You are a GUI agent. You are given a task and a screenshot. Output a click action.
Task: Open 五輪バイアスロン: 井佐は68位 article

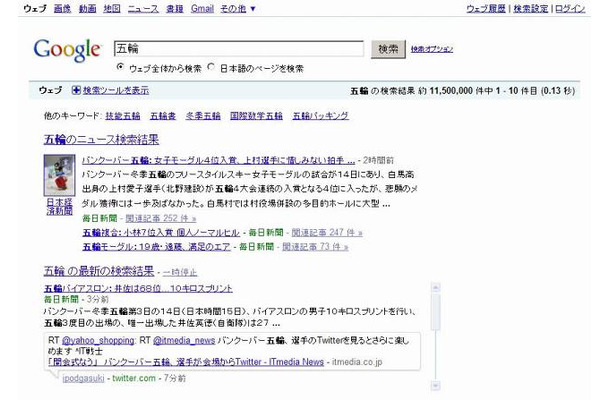(x=138, y=288)
